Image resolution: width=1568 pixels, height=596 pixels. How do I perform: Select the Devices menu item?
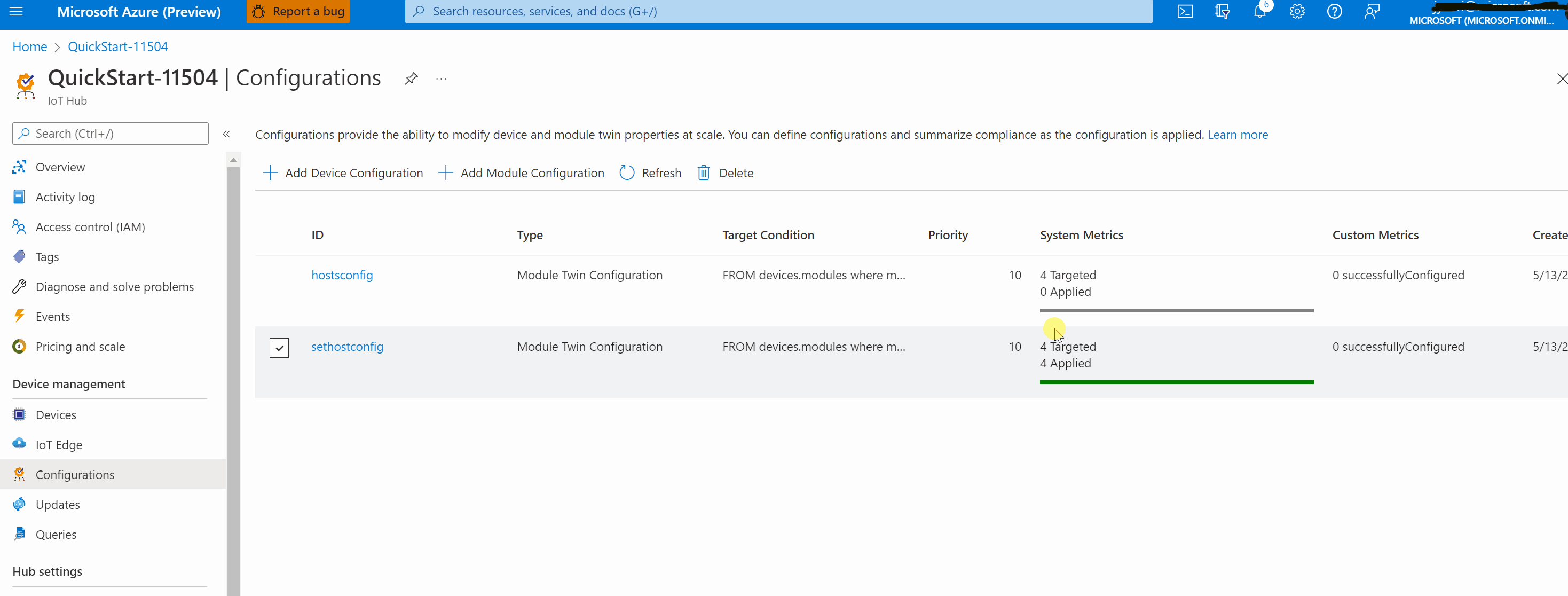click(x=55, y=414)
